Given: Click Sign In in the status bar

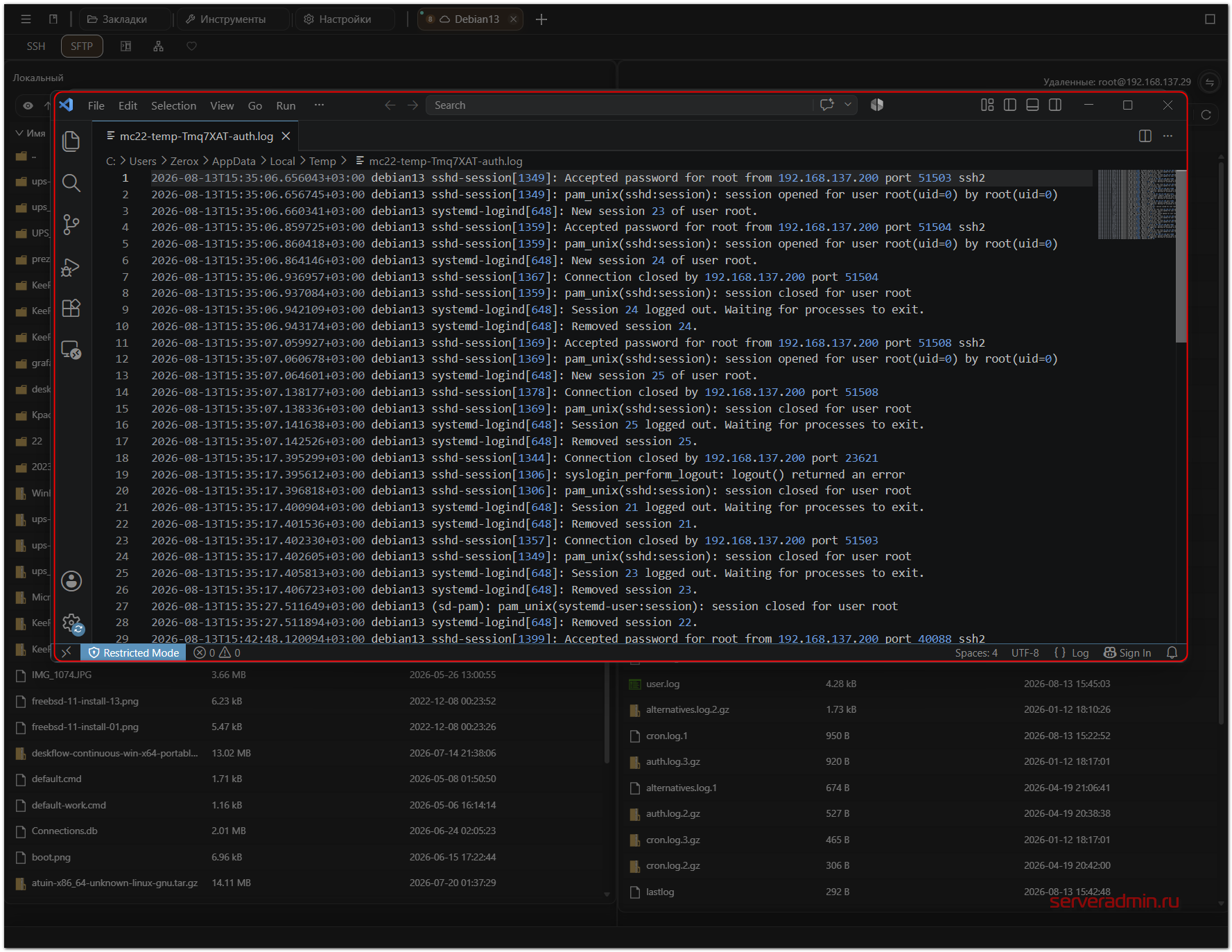Looking at the screenshot, I should pos(1127,652).
